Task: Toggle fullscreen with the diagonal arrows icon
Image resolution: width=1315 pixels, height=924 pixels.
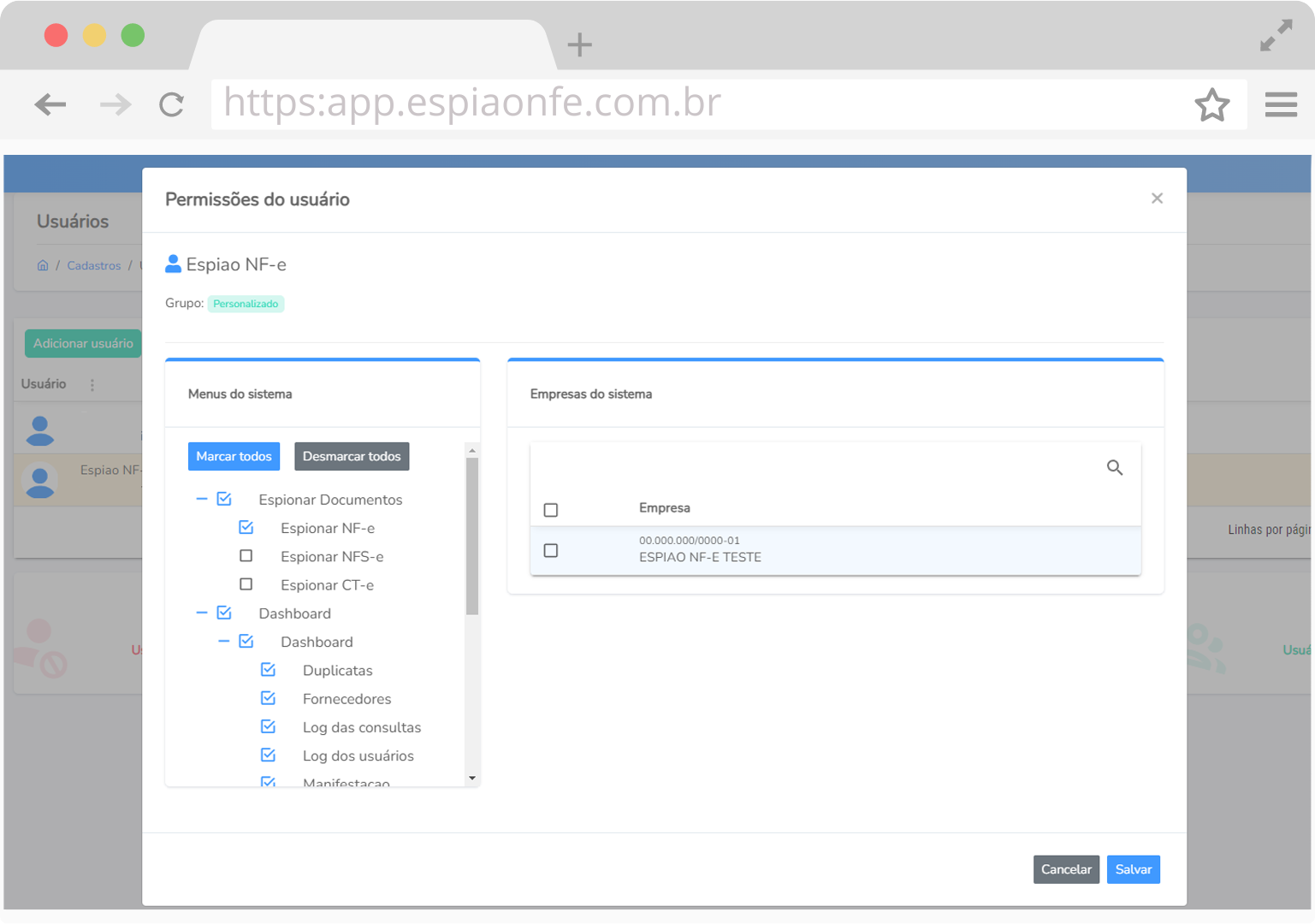Action: (1276, 36)
